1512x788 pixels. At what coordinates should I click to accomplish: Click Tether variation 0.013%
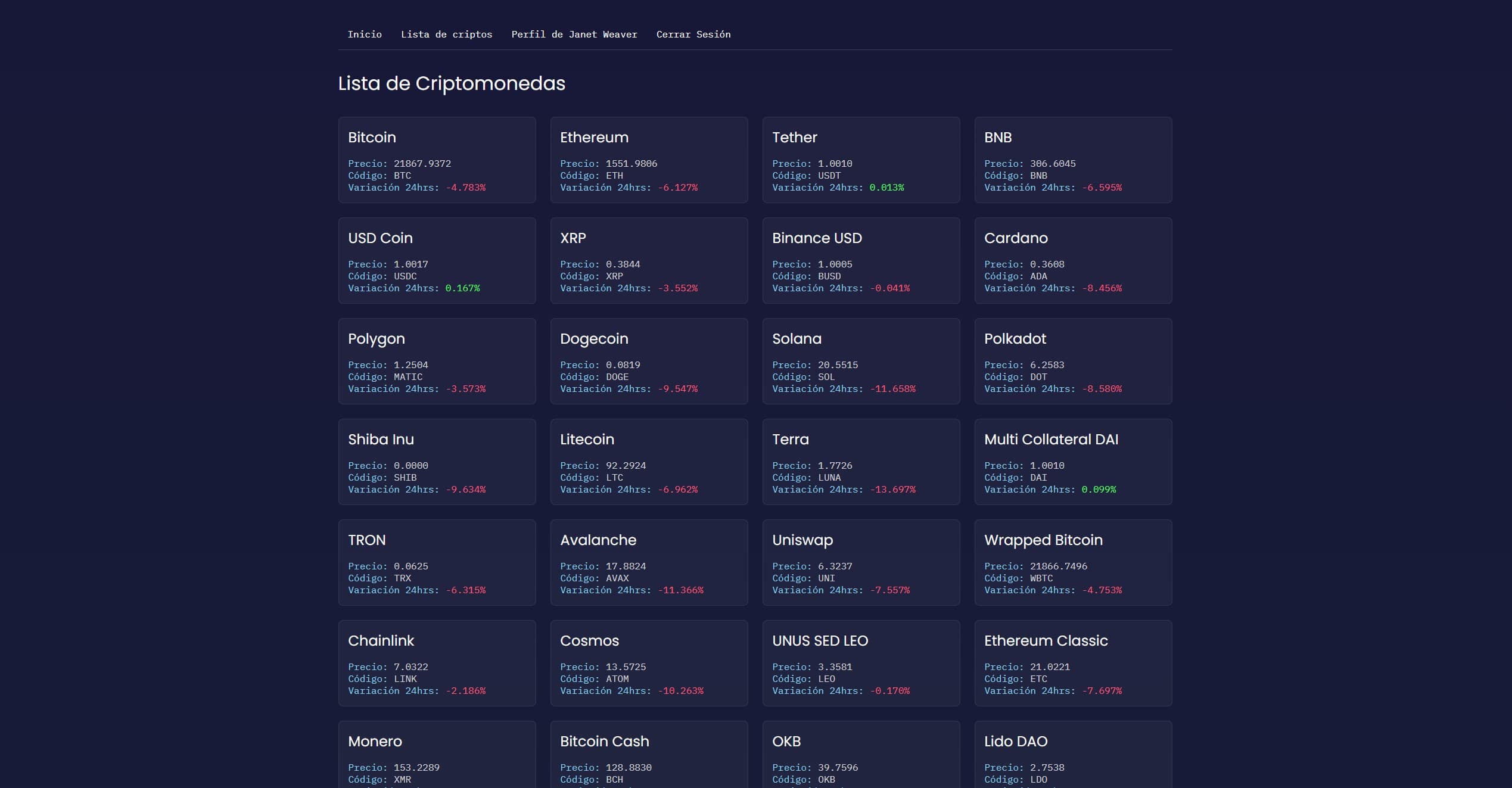pos(886,188)
